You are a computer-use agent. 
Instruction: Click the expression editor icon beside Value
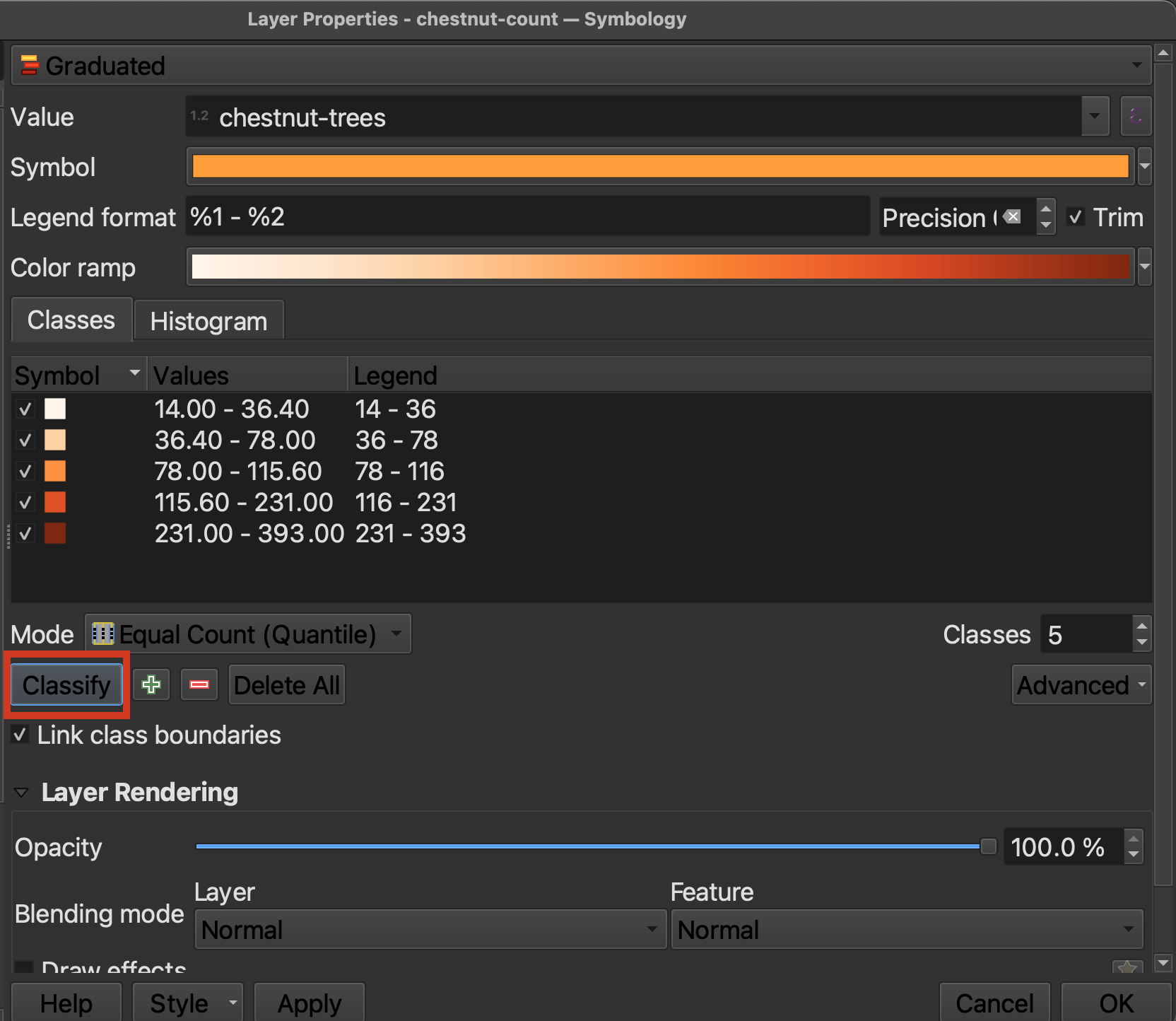click(x=1136, y=117)
